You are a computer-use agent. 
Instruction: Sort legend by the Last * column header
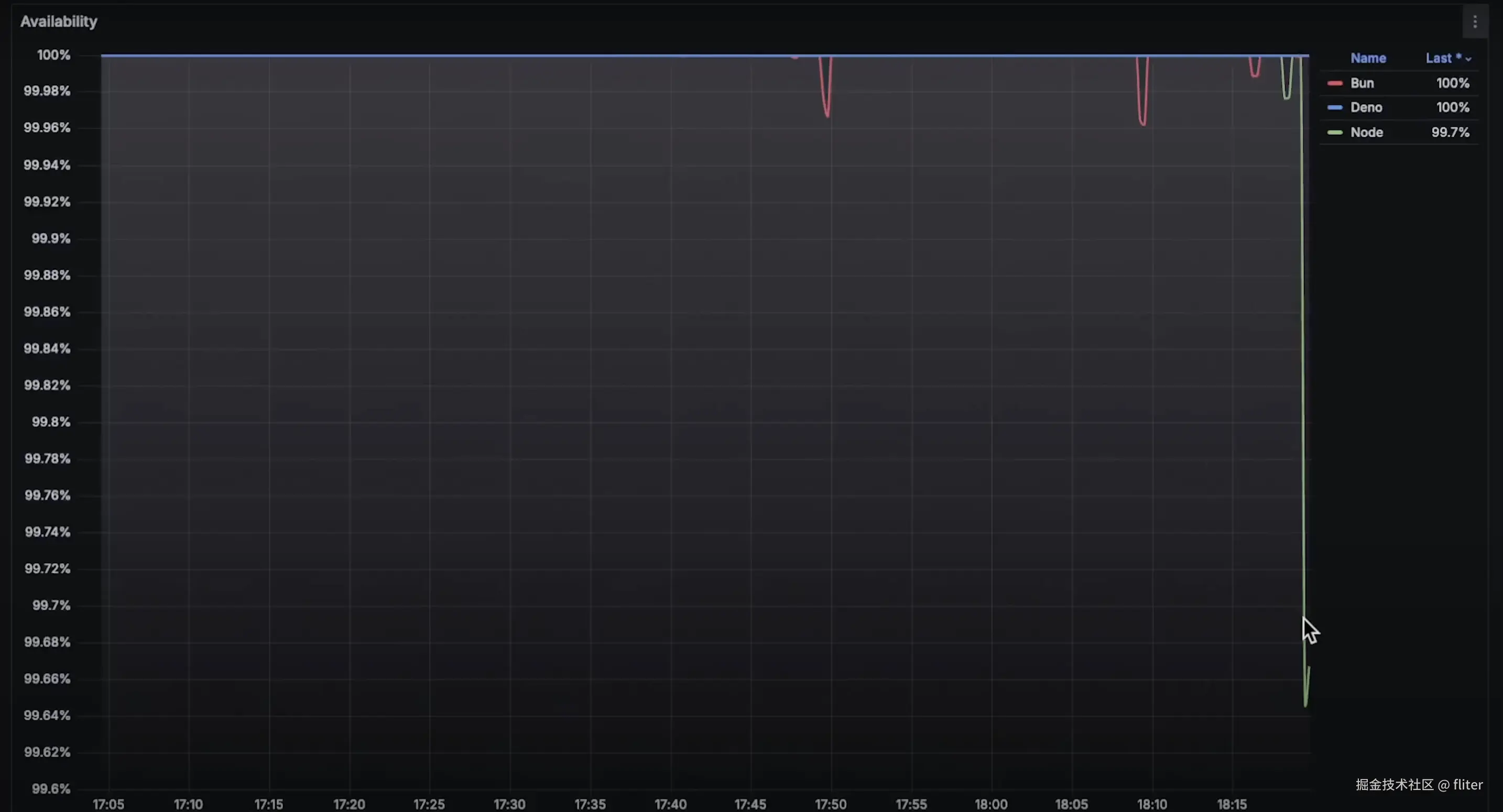(x=1442, y=58)
